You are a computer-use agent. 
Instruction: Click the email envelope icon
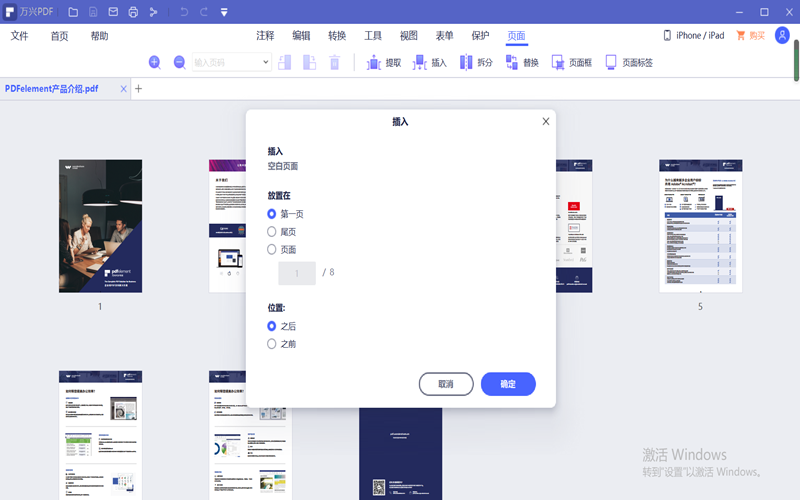coord(113,12)
